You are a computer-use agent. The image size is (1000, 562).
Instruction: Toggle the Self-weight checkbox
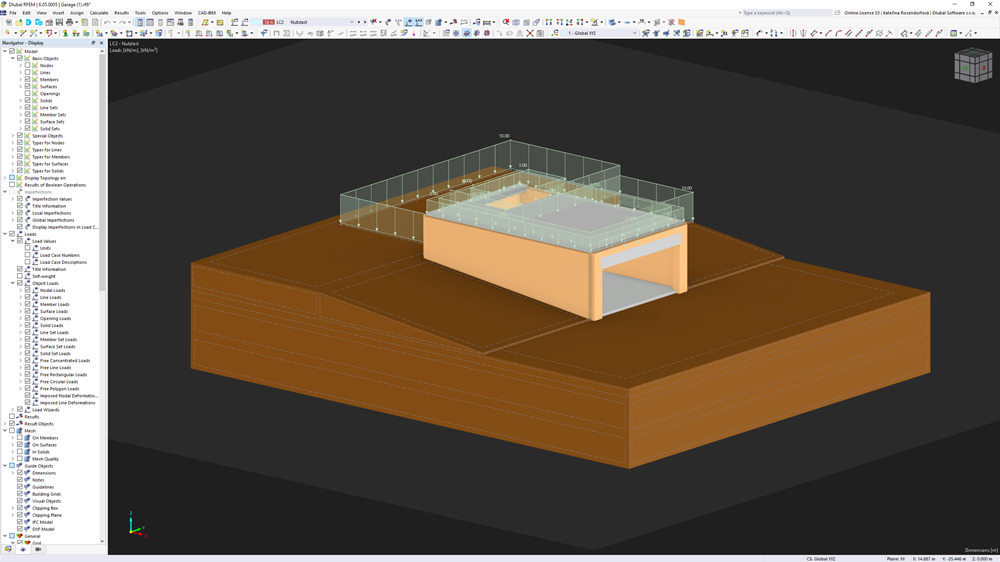click(20, 276)
